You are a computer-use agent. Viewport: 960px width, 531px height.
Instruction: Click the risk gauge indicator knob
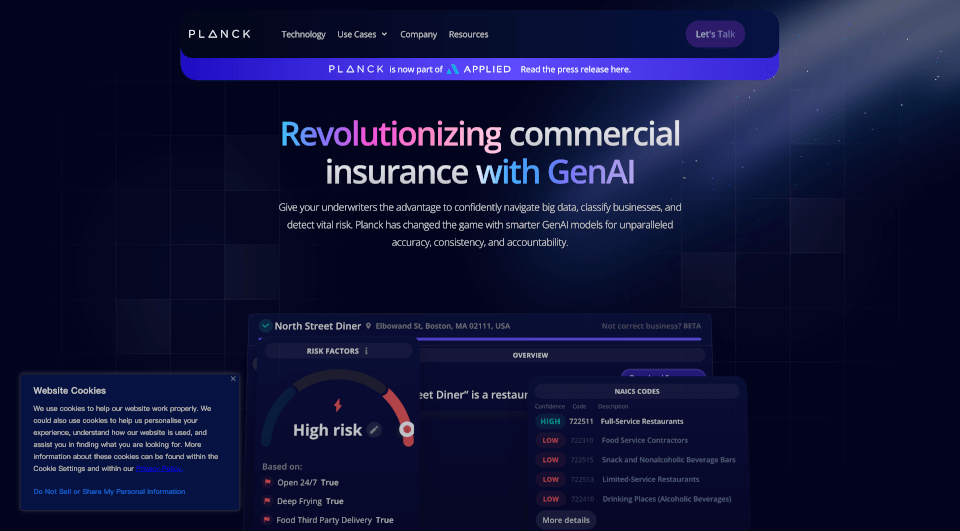(x=407, y=429)
